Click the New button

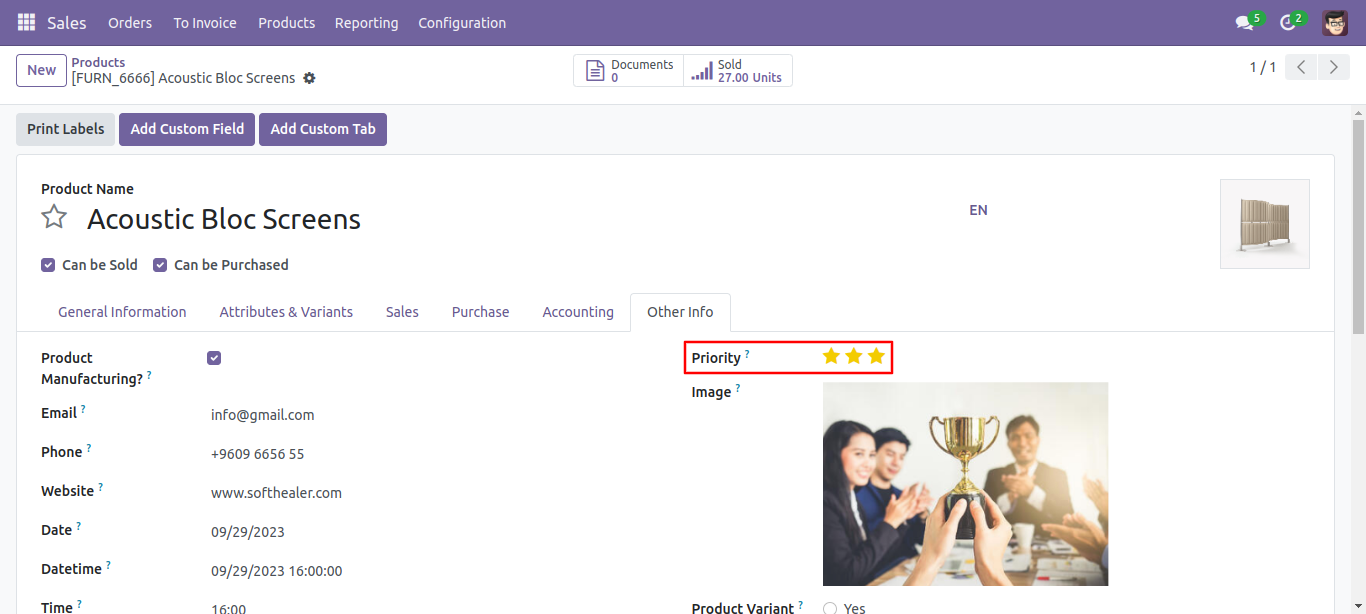pyautogui.click(x=42, y=70)
